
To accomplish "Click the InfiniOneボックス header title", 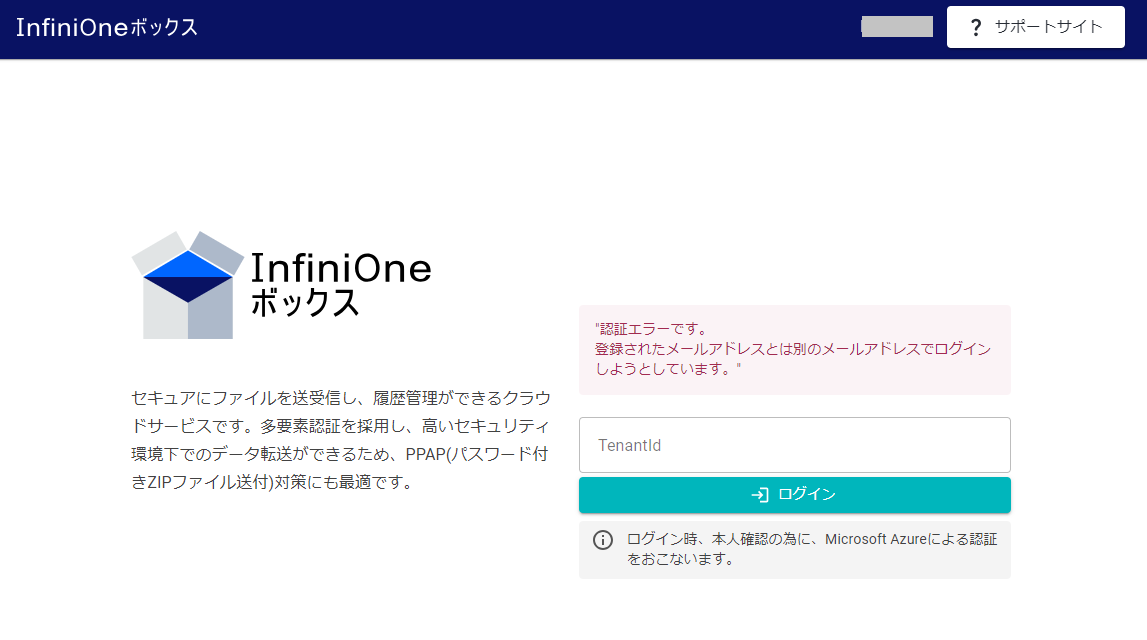I will (107, 28).
